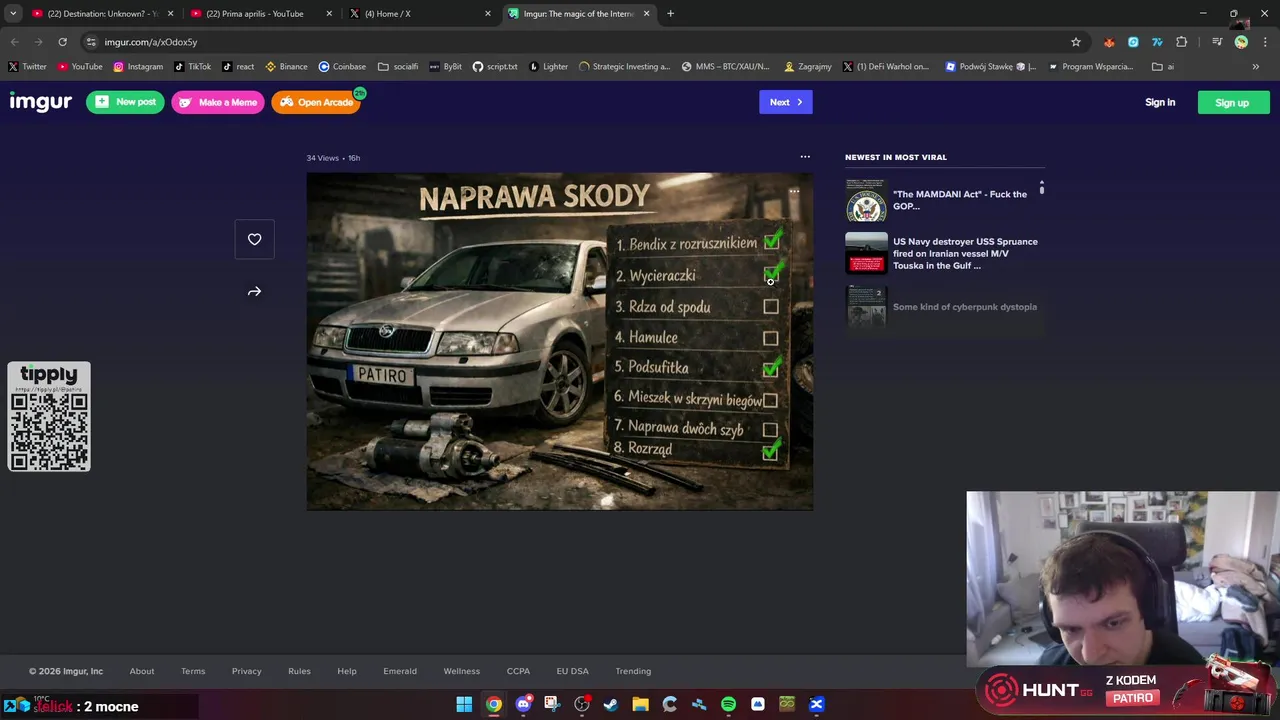Open Discord from the taskbar

523,704
